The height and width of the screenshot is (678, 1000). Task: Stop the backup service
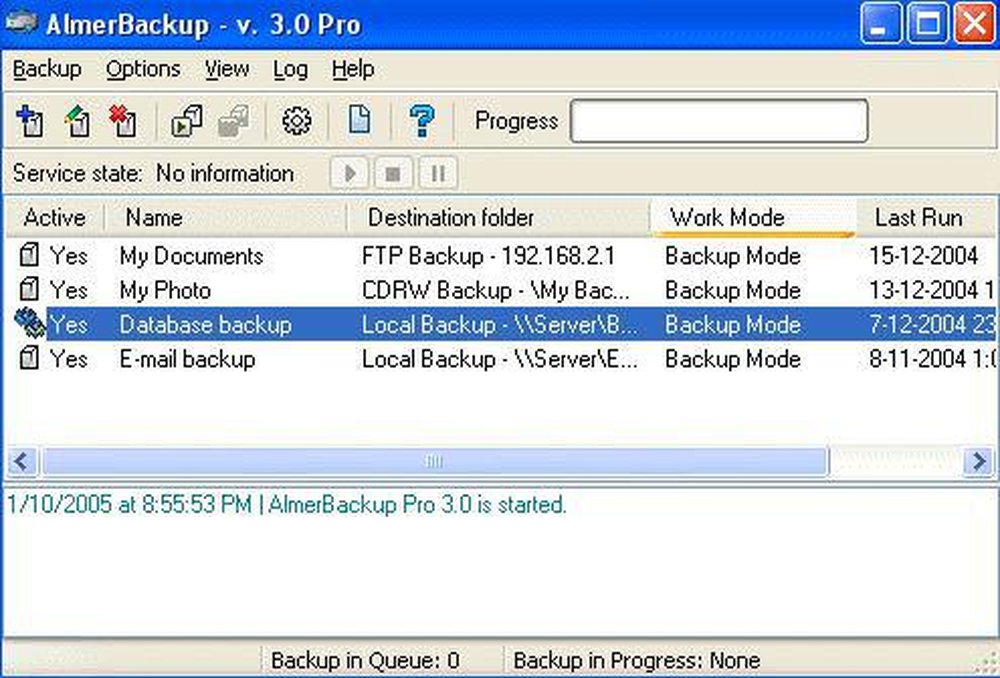pos(393,173)
